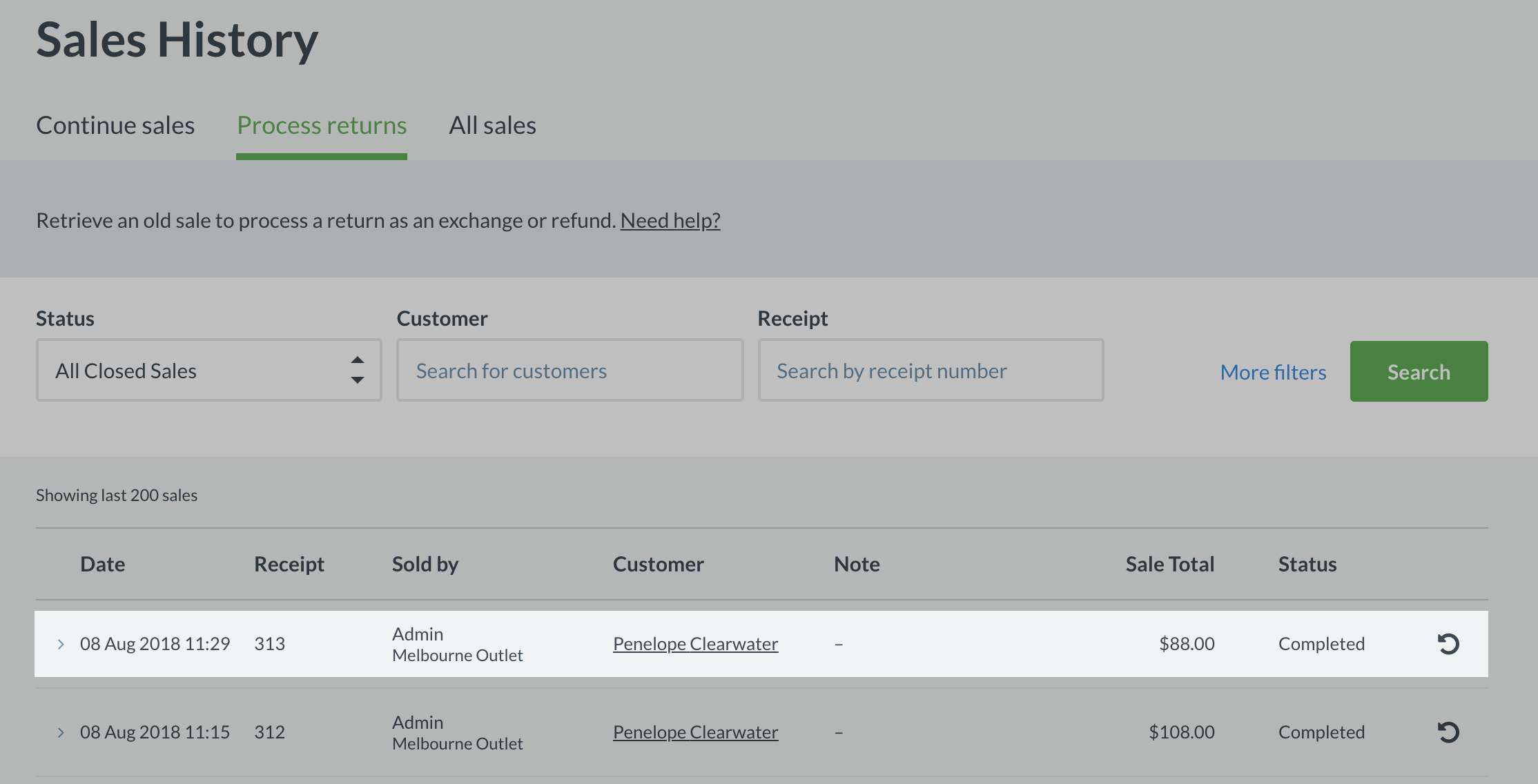Image resolution: width=1538 pixels, height=784 pixels.
Task: Open the All sales tab
Action: click(492, 126)
